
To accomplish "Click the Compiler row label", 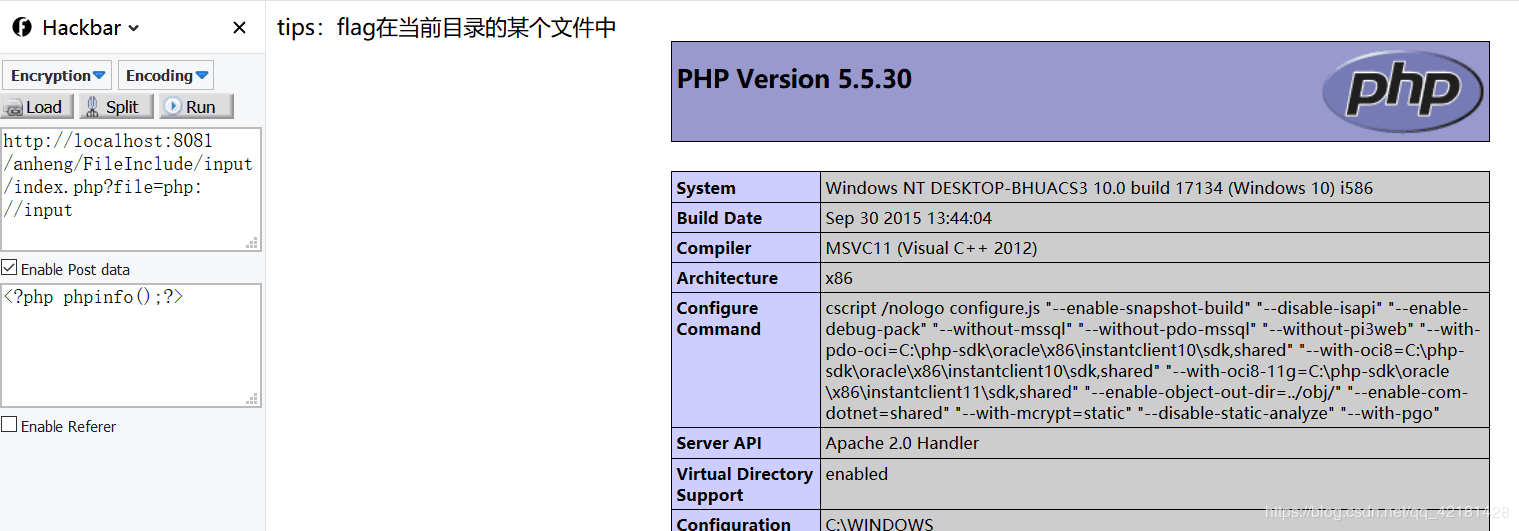I will tap(716, 248).
